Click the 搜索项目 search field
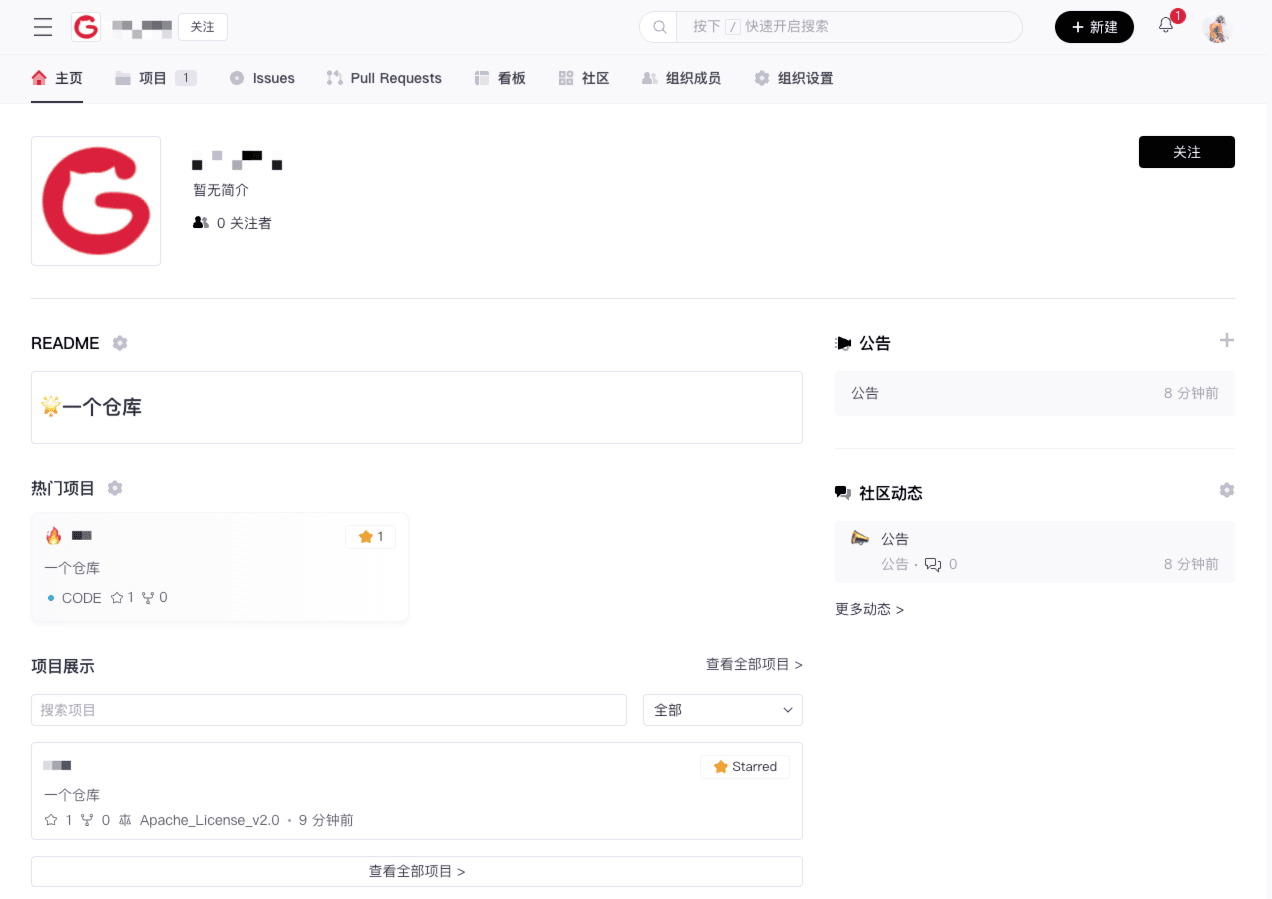1272x899 pixels. pyautogui.click(x=328, y=710)
